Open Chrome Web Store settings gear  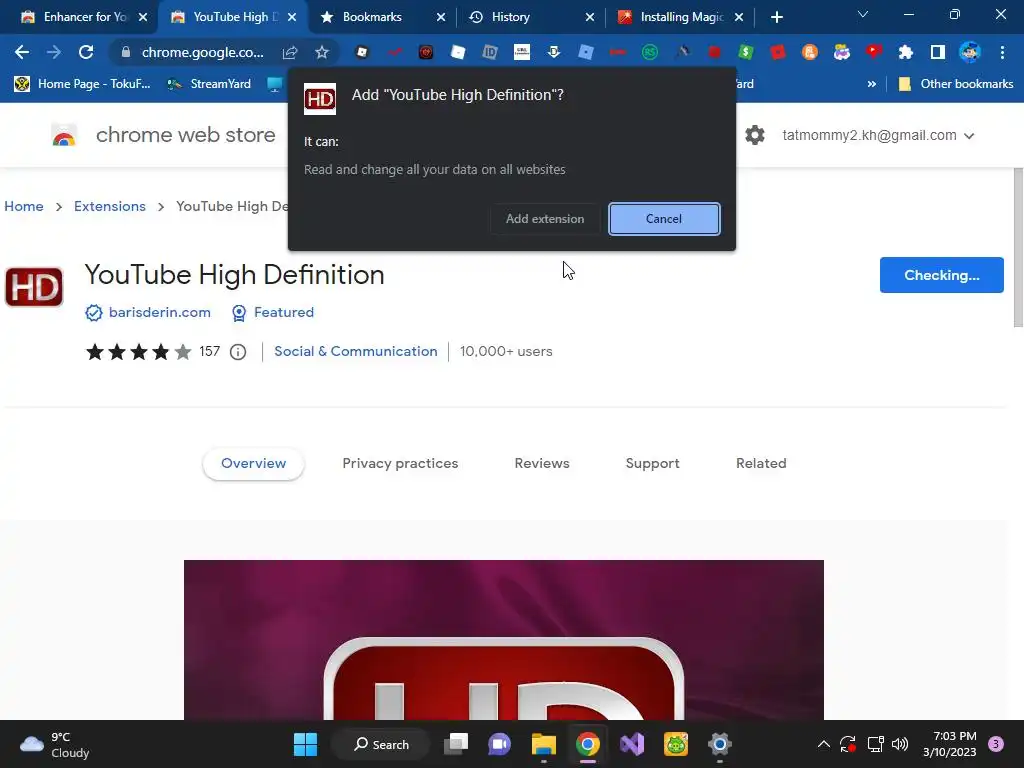pyautogui.click(x=754, y=135)
